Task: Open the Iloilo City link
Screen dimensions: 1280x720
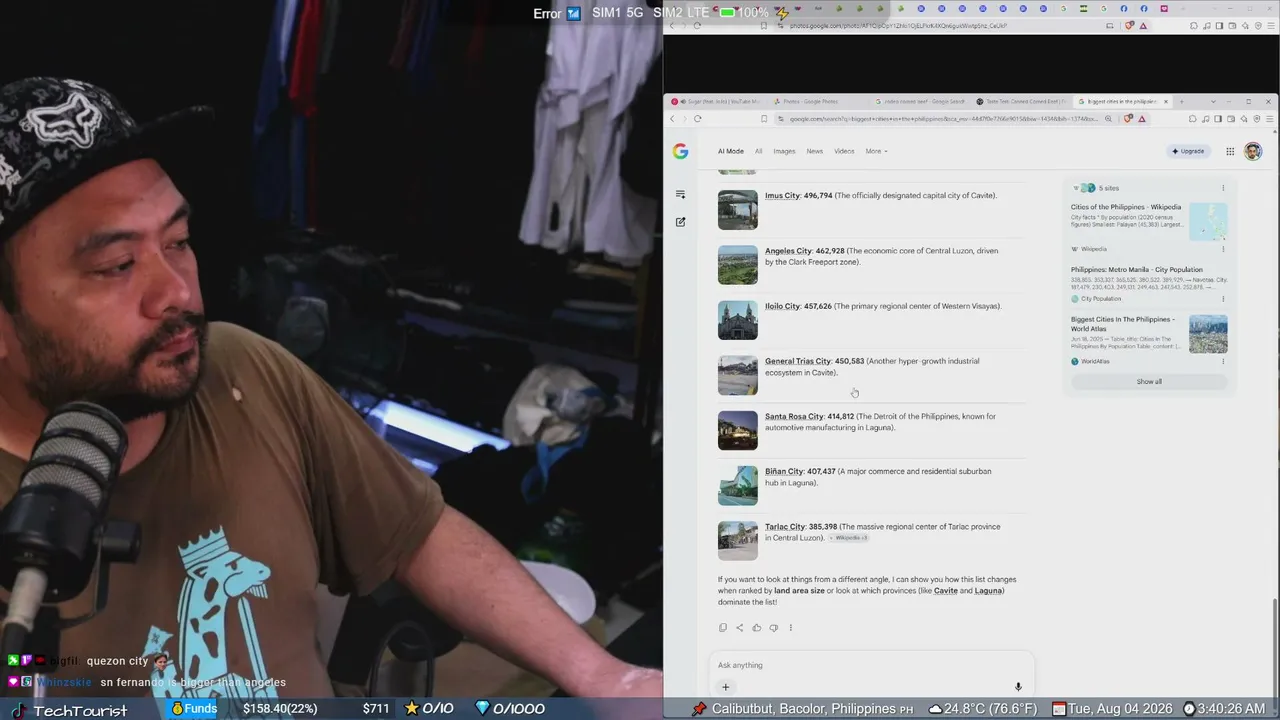Action: (x=783, y=306)
